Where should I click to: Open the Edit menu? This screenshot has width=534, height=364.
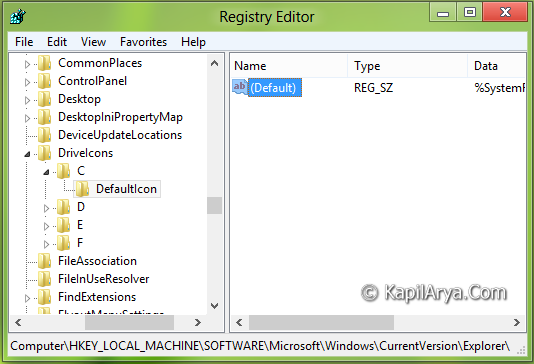[57, 42]
